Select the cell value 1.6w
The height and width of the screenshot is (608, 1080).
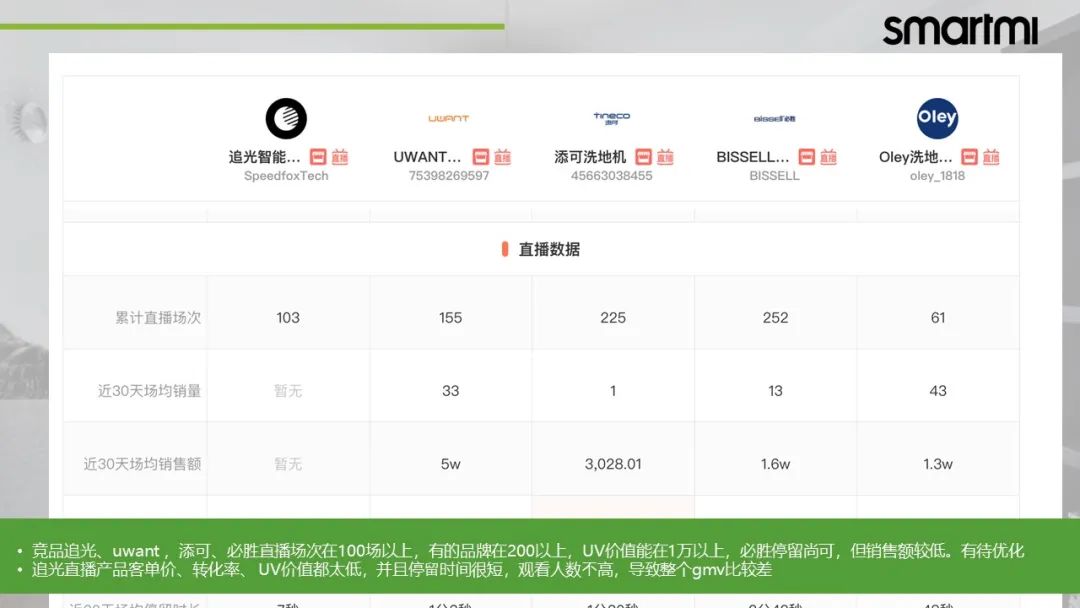click(776, 464)
